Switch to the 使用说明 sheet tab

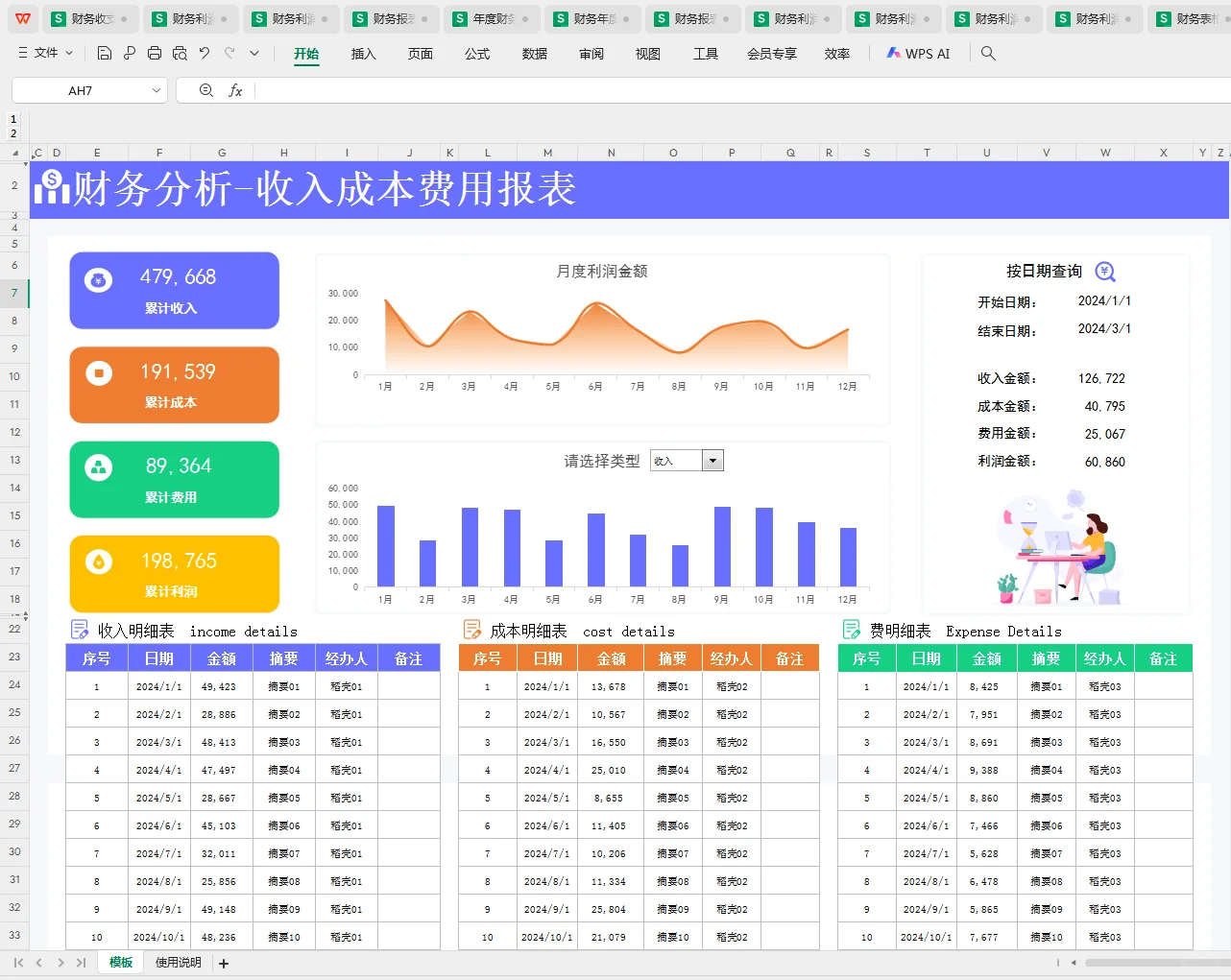click(180, 962)
